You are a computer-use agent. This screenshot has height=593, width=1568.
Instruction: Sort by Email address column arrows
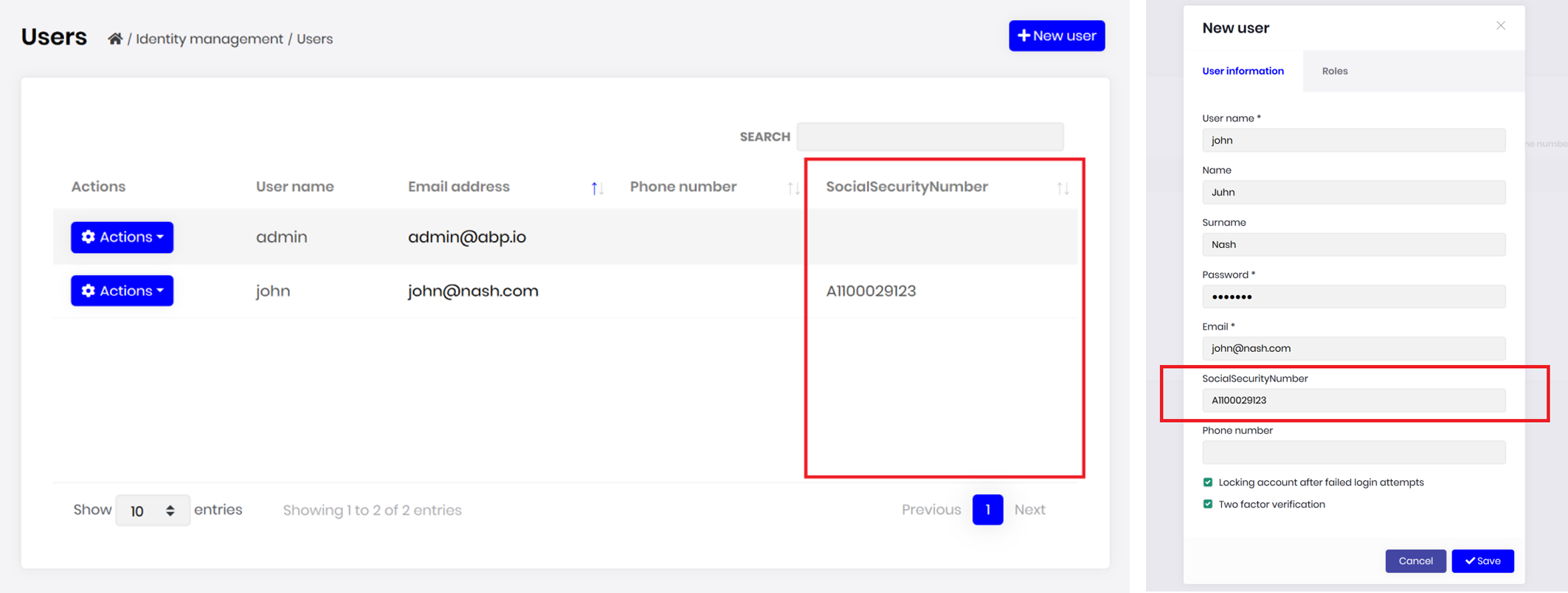coord(597,188)
